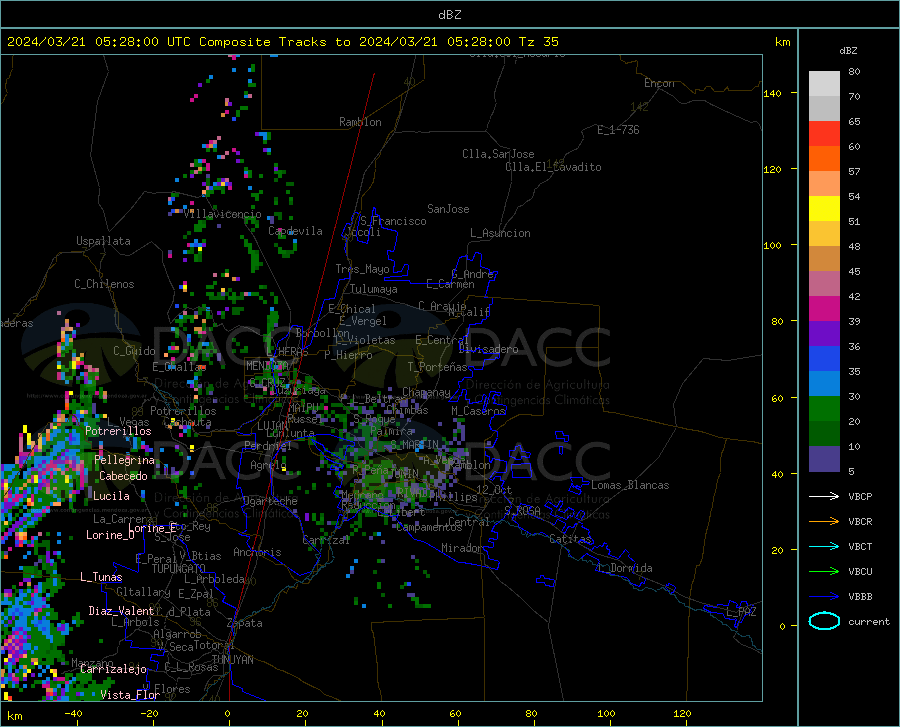Screen dimensions: 900x727
Task: Click the 'Lomas_Blancas' map label
Action: coord(630,485)
